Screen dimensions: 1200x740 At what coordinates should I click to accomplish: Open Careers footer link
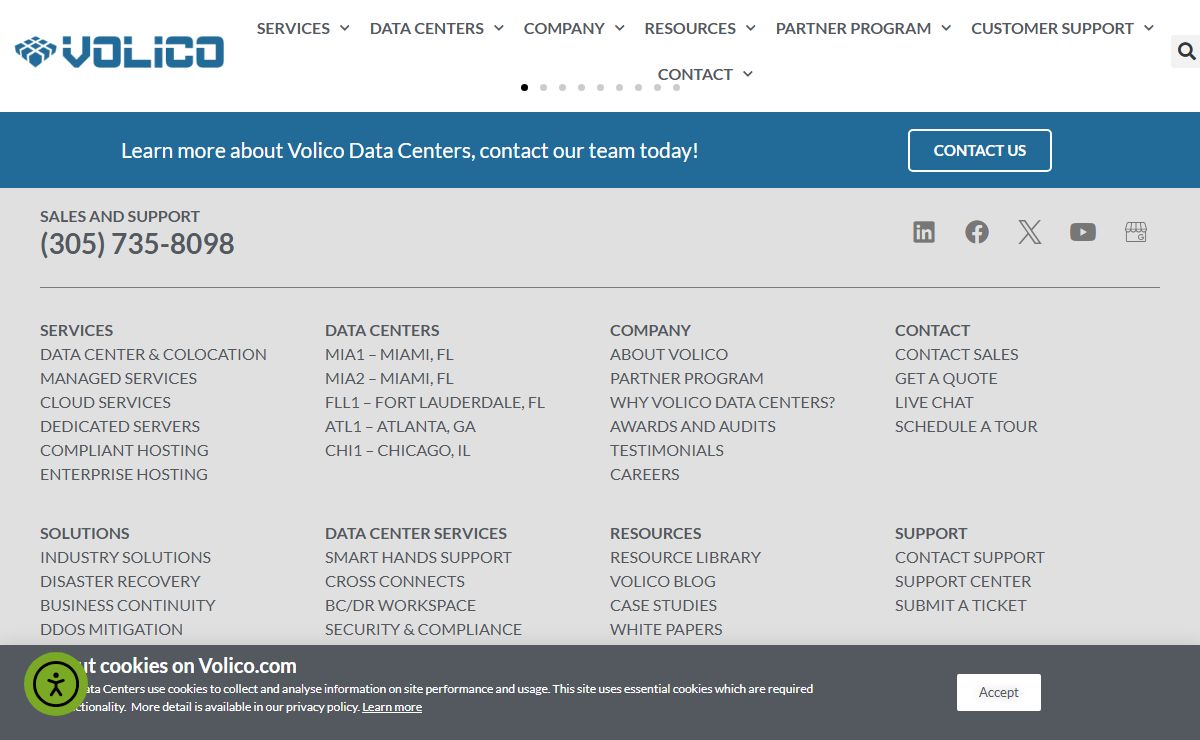pyautogui.click(x=645, y=474)
